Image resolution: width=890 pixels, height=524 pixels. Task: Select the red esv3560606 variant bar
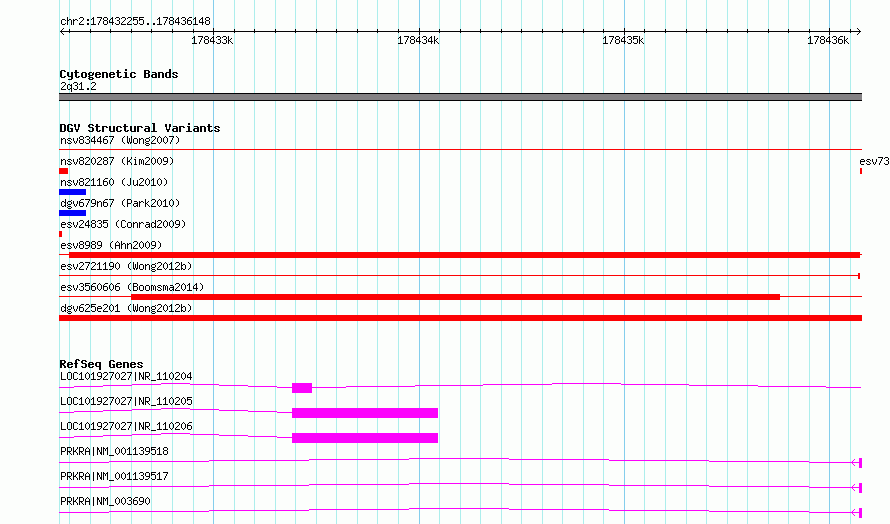455,297
